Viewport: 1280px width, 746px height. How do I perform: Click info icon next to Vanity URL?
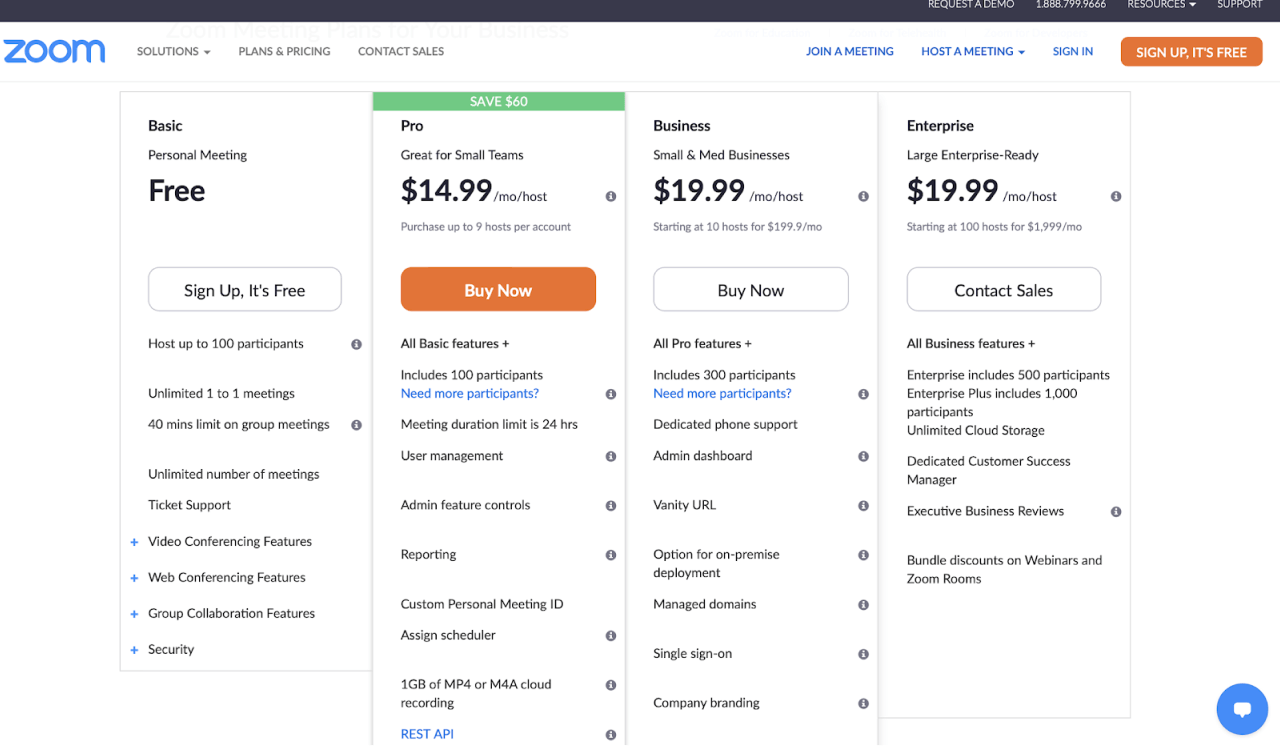coord(863,506)
